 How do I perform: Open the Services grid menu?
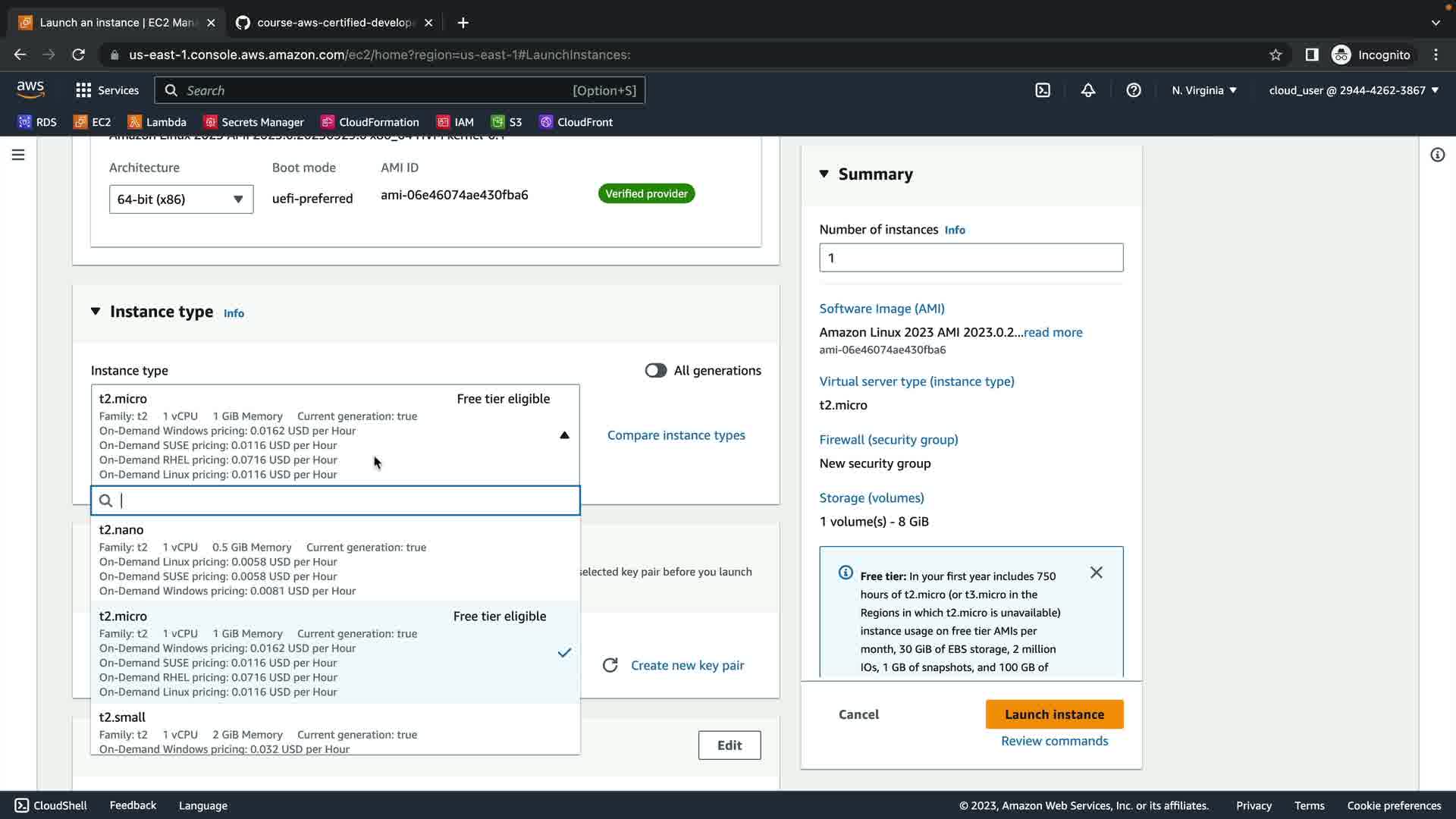coord(107,90)
